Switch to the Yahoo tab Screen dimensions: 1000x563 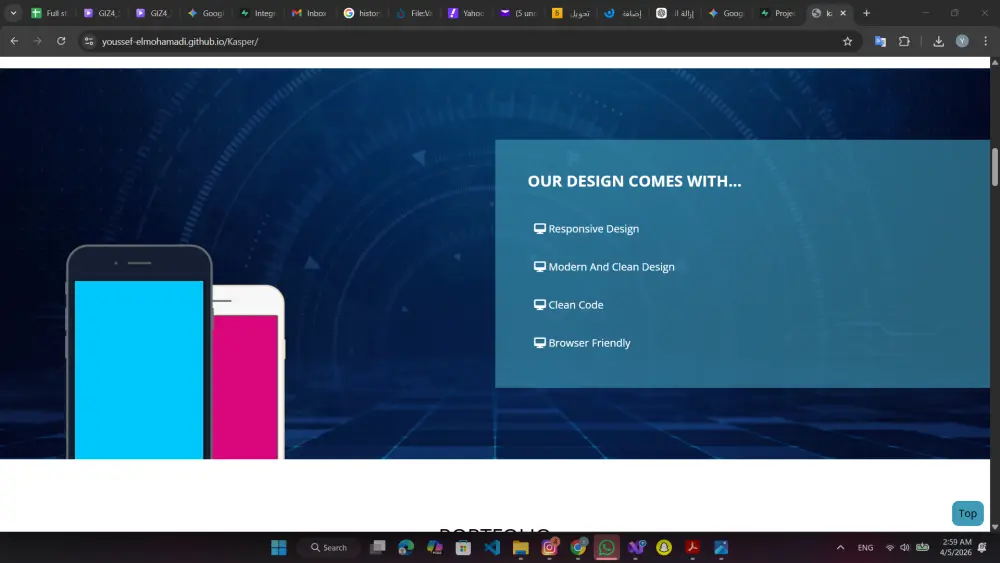(x=466, y=13)
